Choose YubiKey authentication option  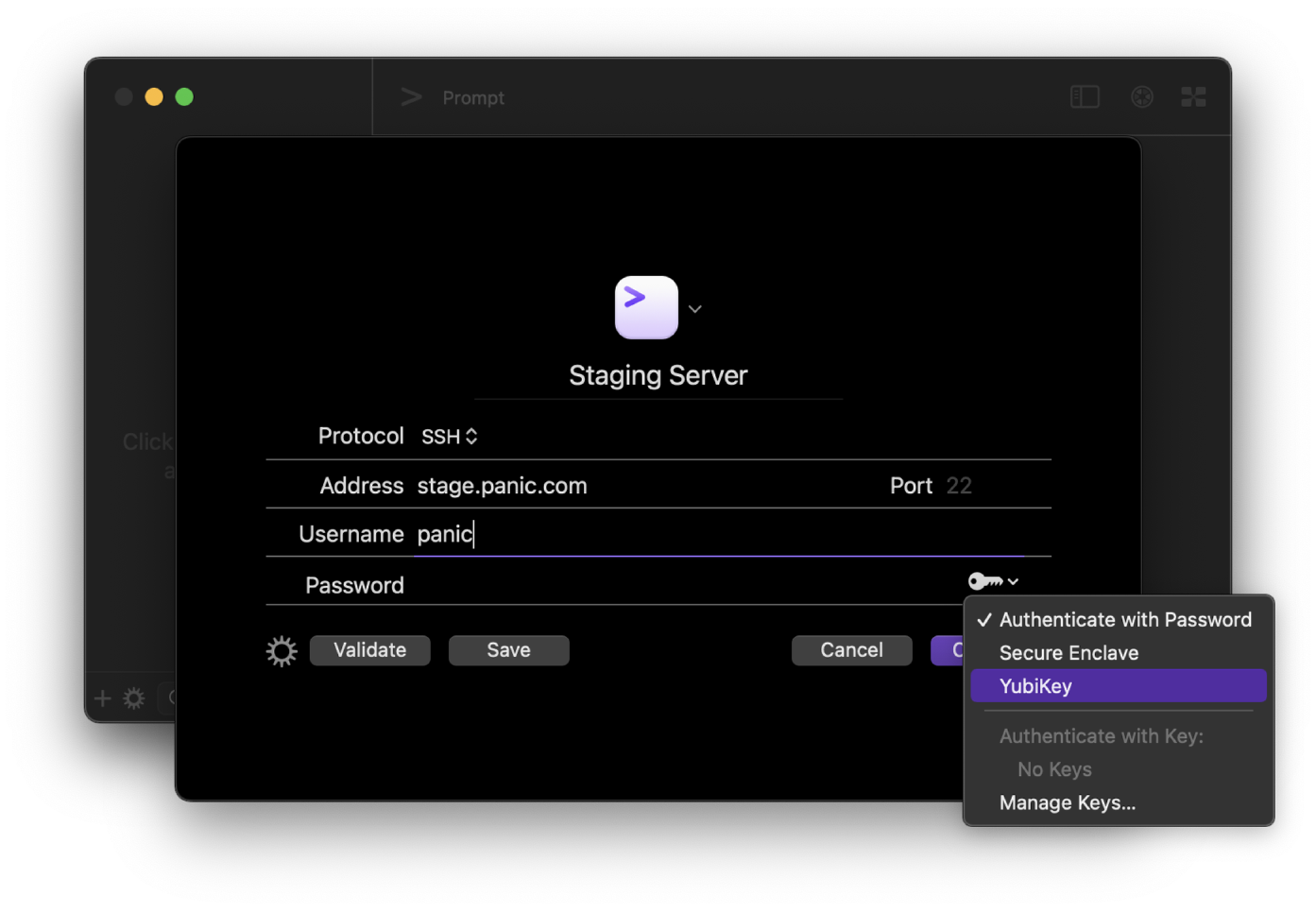coord(1119,686)
